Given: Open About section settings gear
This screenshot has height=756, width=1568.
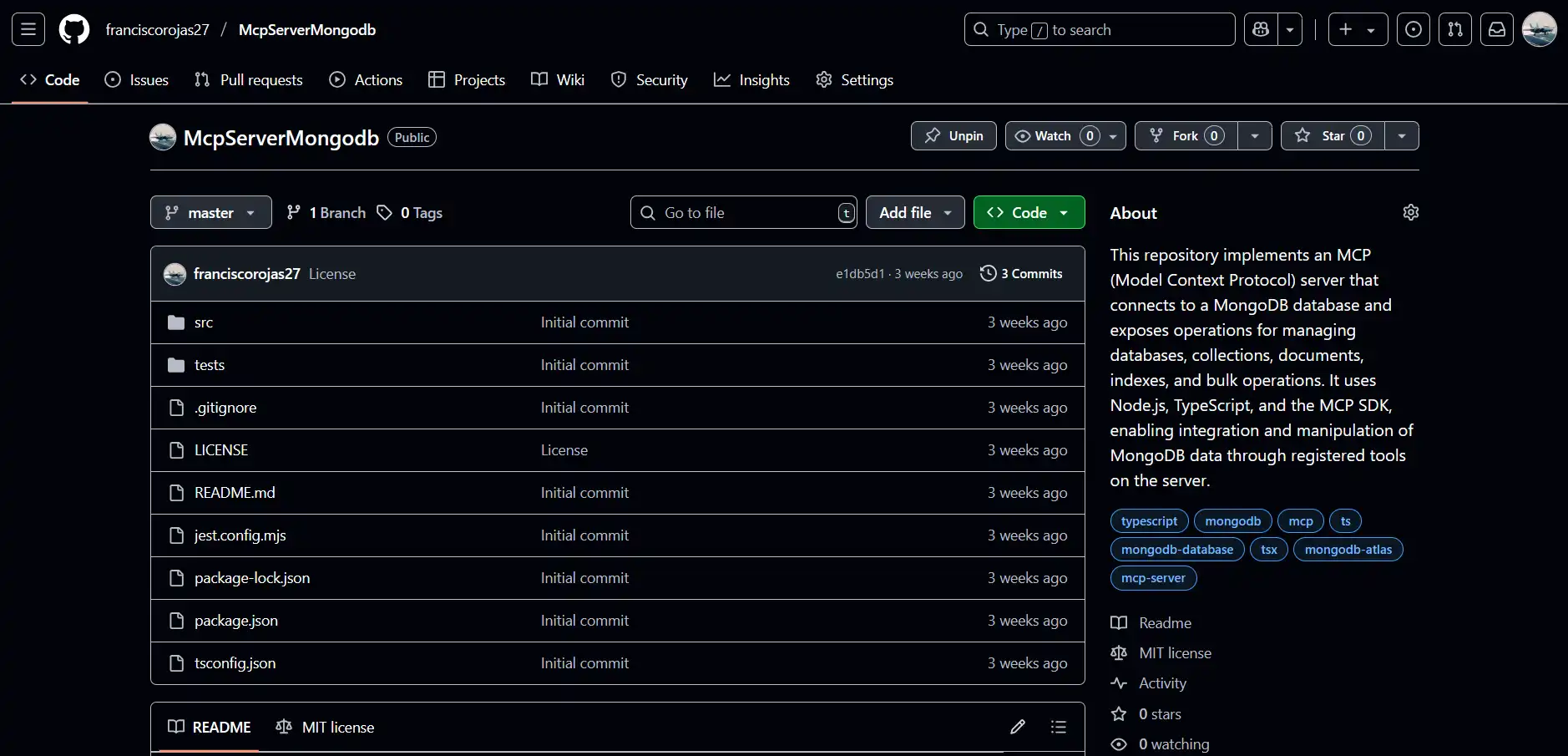Looking at the screenshot, I should 1411,213.
